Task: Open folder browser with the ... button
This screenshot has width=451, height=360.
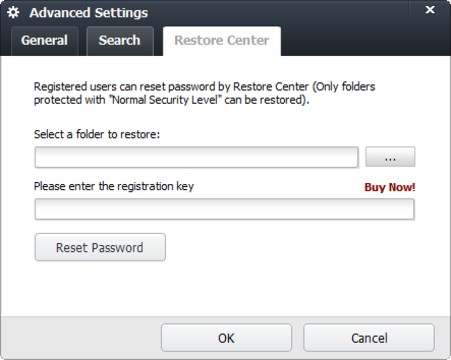Action: pyautogui.click(x=390, y=157)
